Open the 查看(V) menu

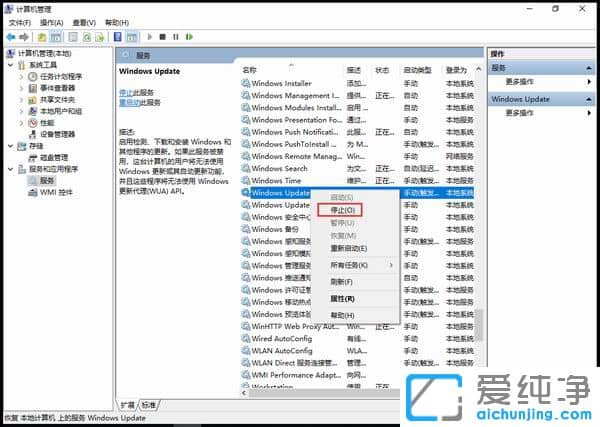(84, 23)
